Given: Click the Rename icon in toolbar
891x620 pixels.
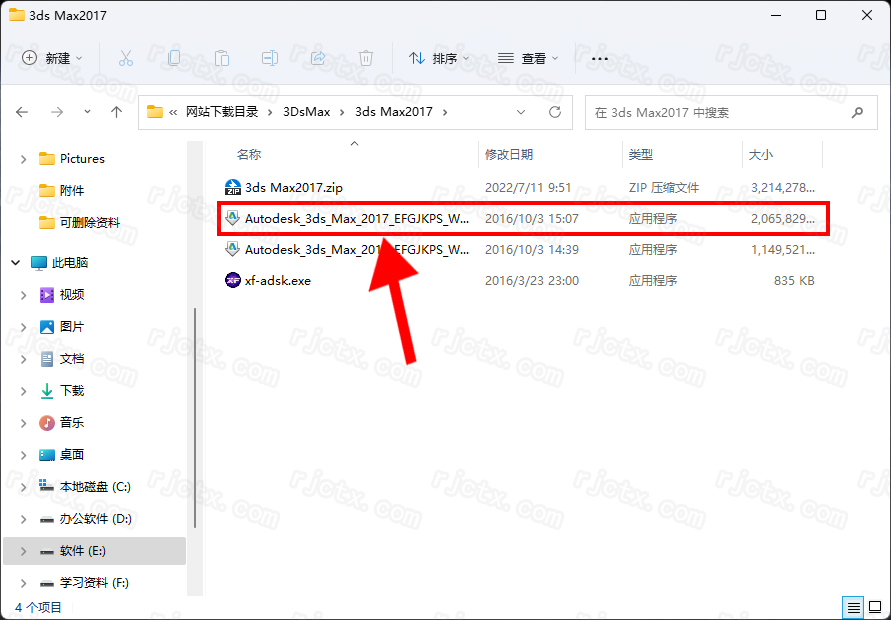Looking at the screenshot, I should 270,58.
